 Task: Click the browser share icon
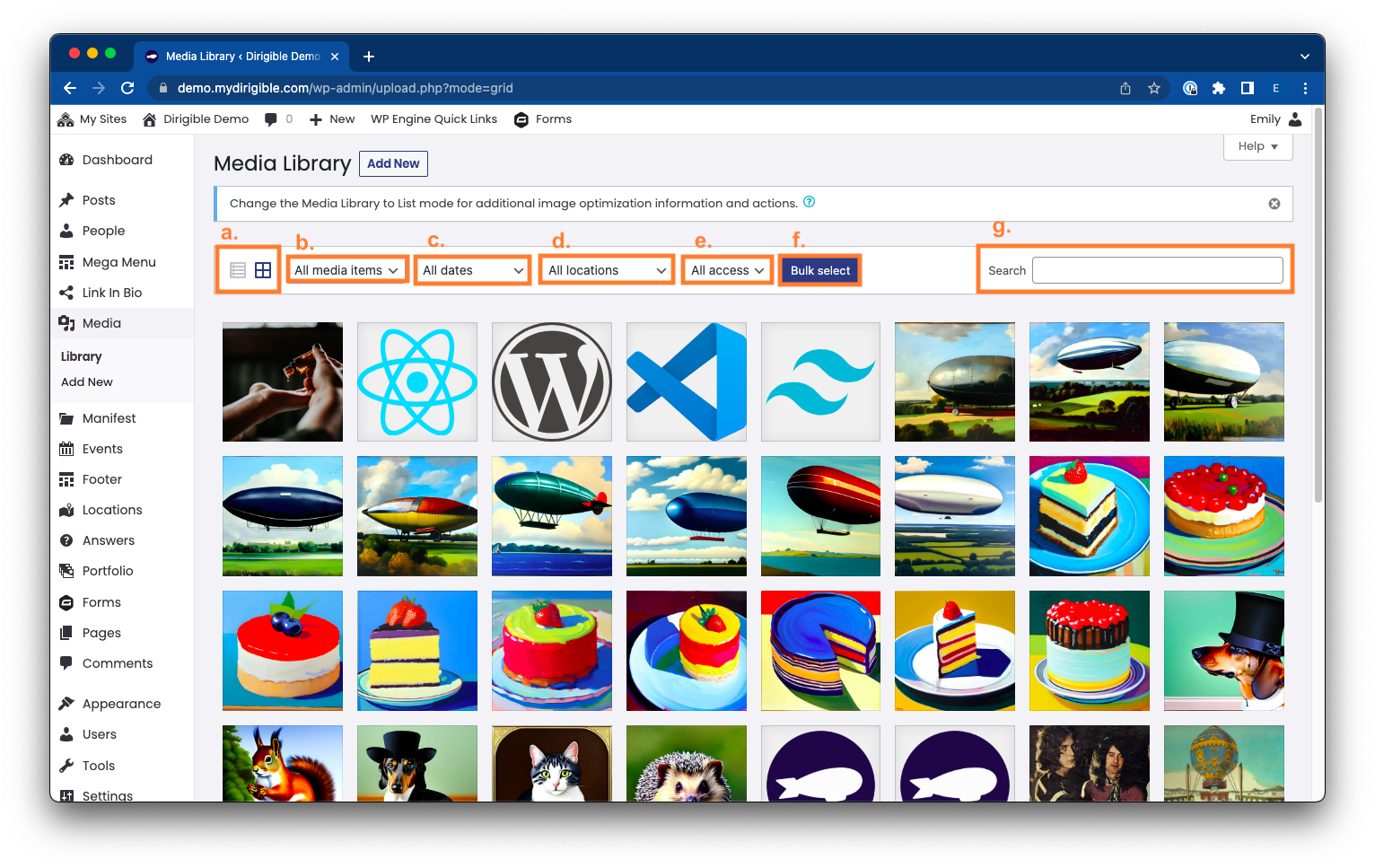[1125, 88]
